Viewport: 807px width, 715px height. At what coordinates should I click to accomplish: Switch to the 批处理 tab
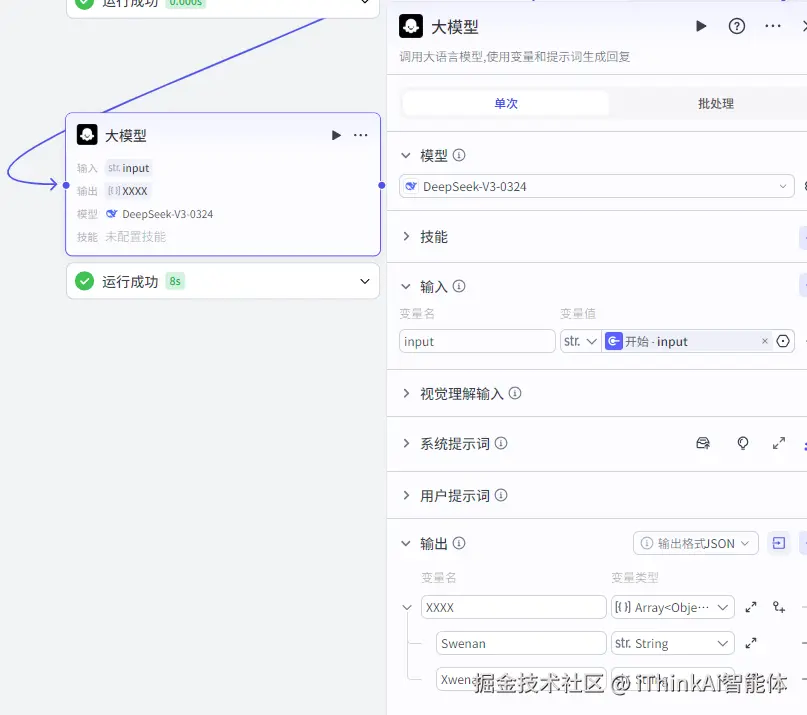[714, 103]
